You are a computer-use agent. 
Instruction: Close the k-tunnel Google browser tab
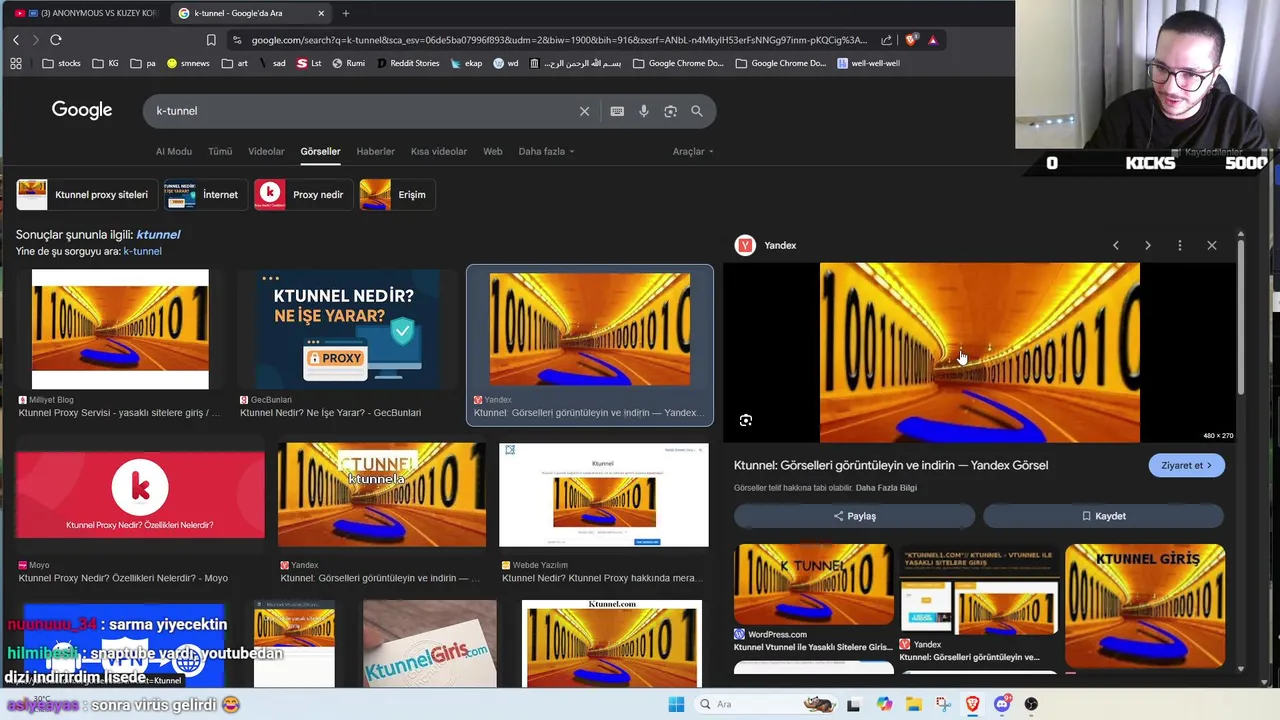coord(321,13)
